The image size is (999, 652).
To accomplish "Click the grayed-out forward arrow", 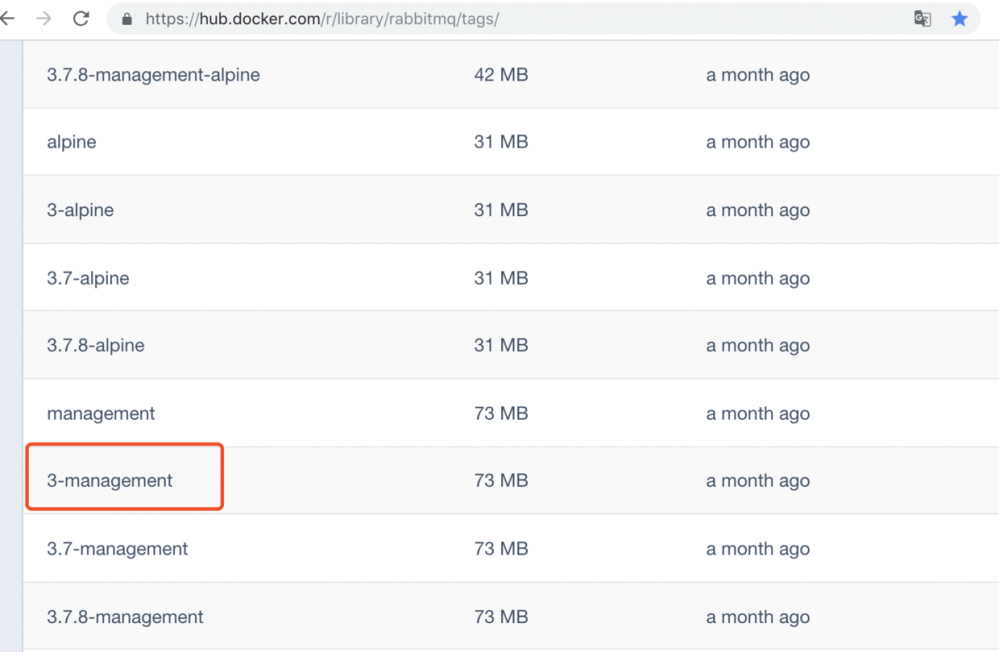I will point(45,18).
